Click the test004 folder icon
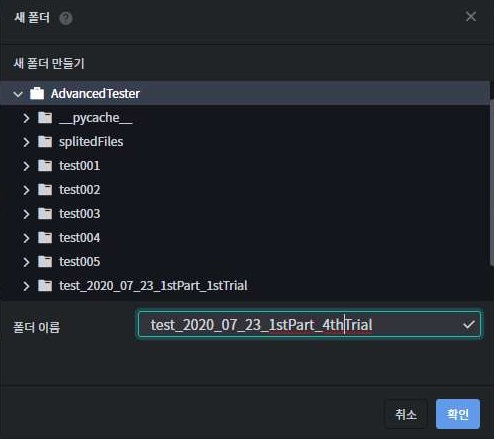The width and height of the screenshot is (494, 439). pos(45,238)
